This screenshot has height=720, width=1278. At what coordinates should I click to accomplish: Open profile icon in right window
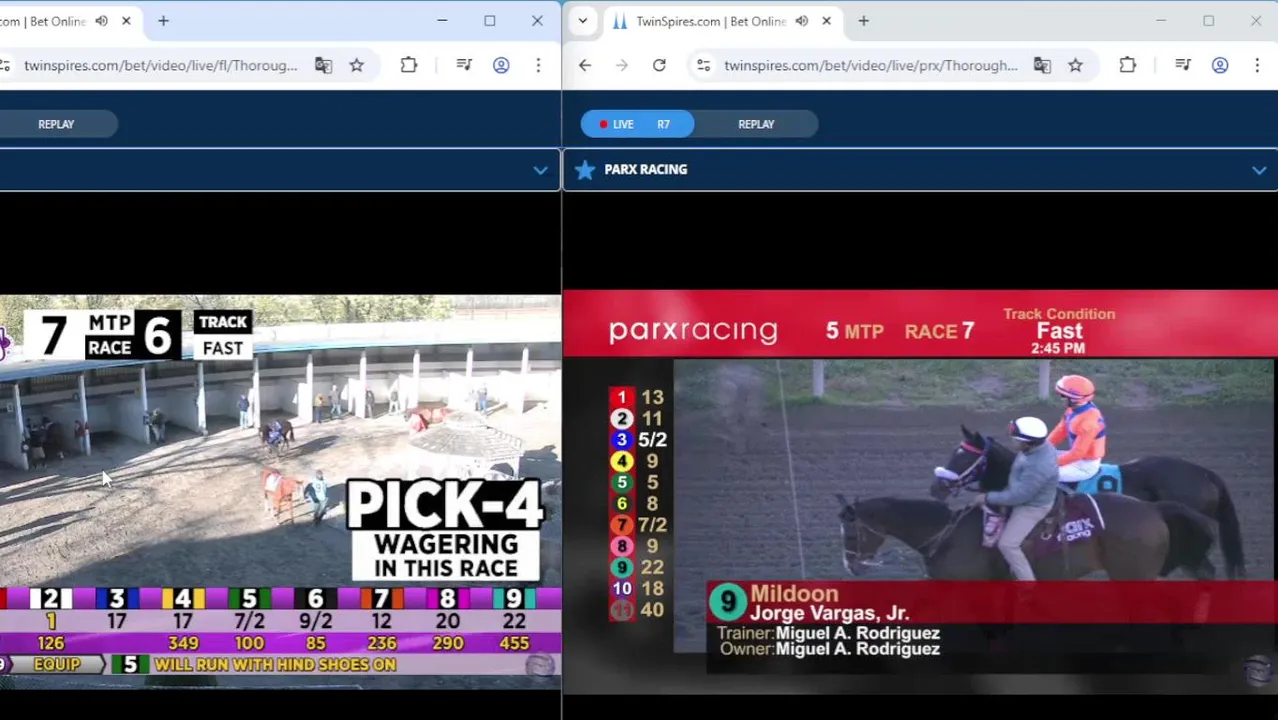coord(1220,65)
